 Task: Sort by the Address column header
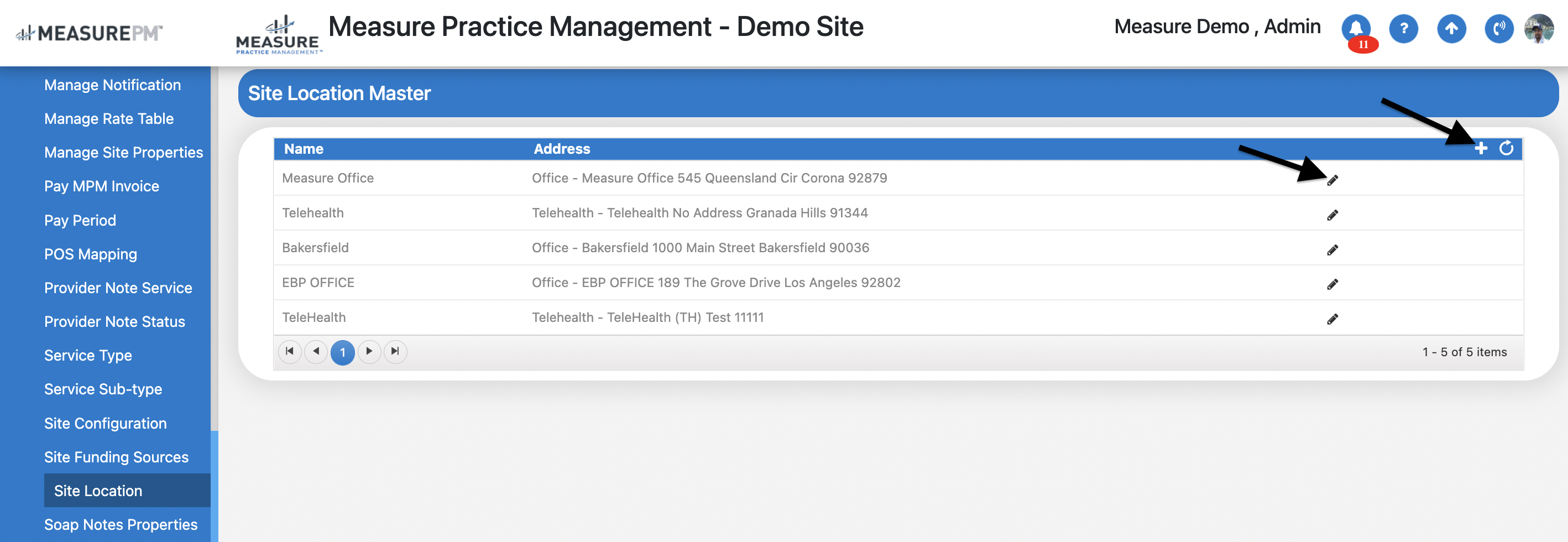click(x=561, y=149)
